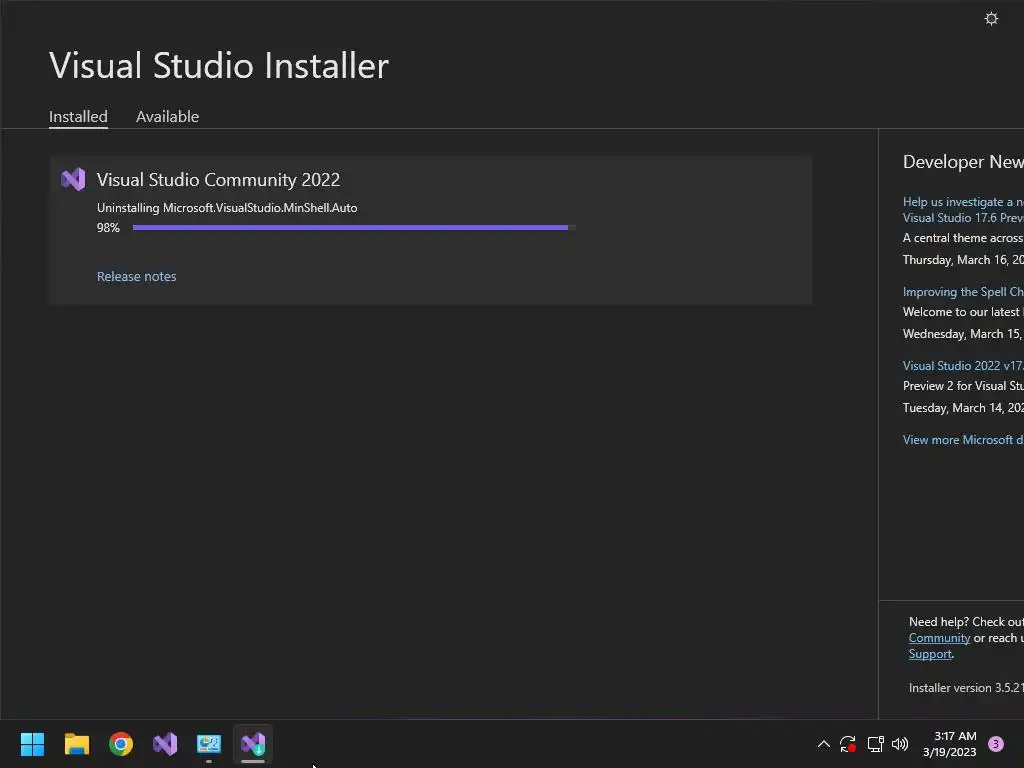1024x768 pixels.
Task: Open the Community help link
Action: (x=939, y=638)
